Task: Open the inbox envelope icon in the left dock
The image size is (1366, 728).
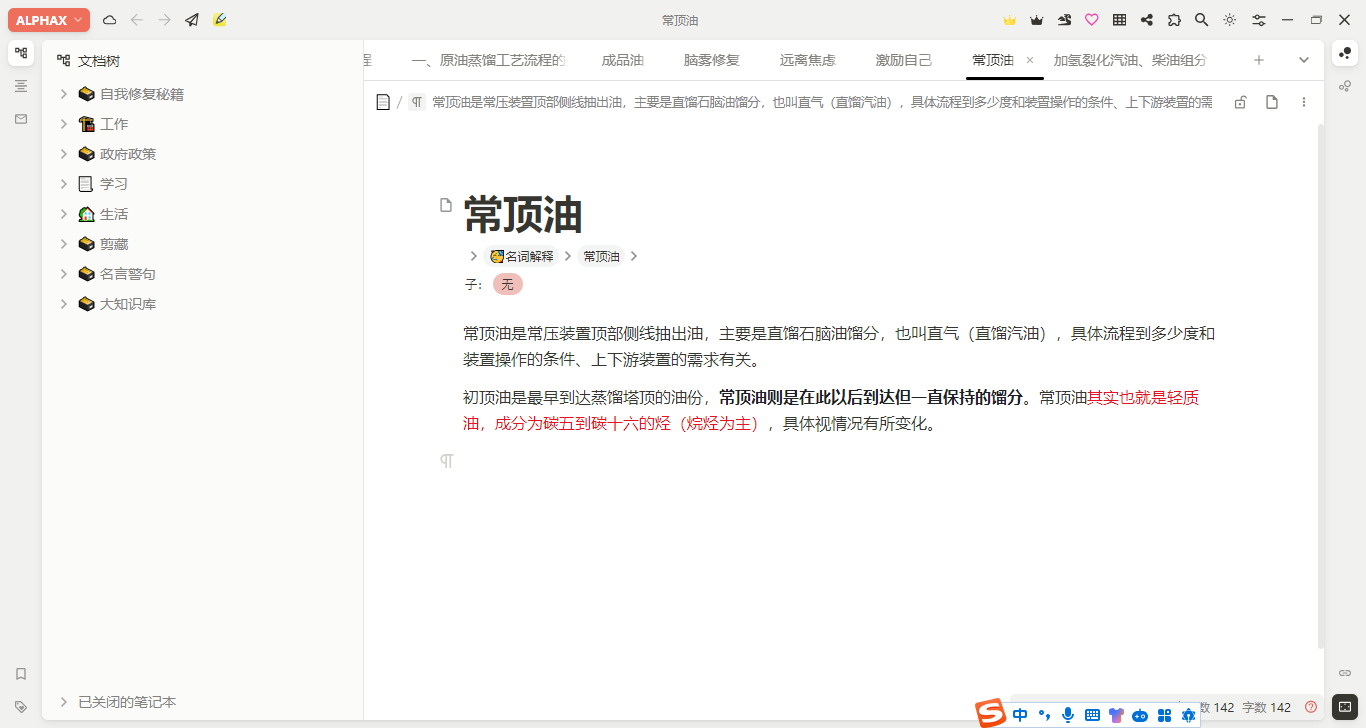Action: point(21,119)
